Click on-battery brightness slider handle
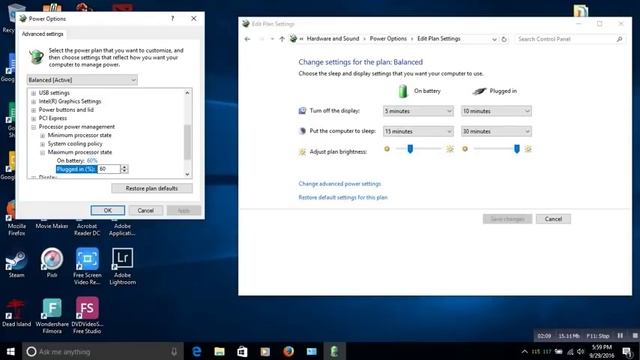The width and height of the screenshot is (640, 360). [410, 149]
